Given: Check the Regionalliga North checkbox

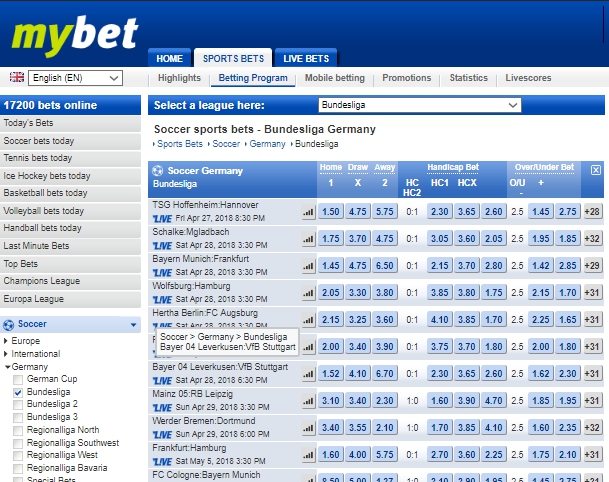Looking at the screenshot, I should pyautogui.click(x=18, y=430).
